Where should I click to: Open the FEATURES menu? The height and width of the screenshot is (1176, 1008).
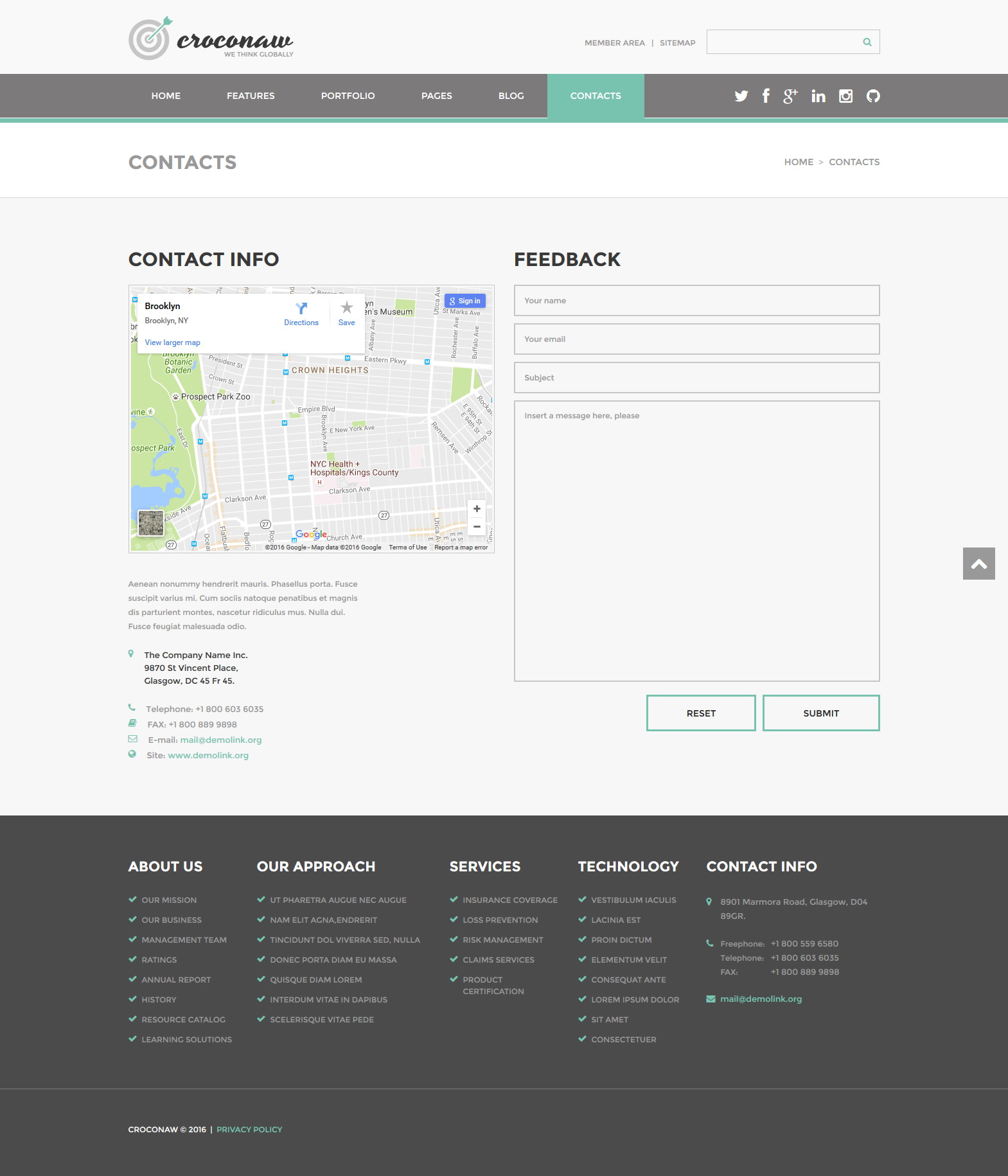coord(251,96)
